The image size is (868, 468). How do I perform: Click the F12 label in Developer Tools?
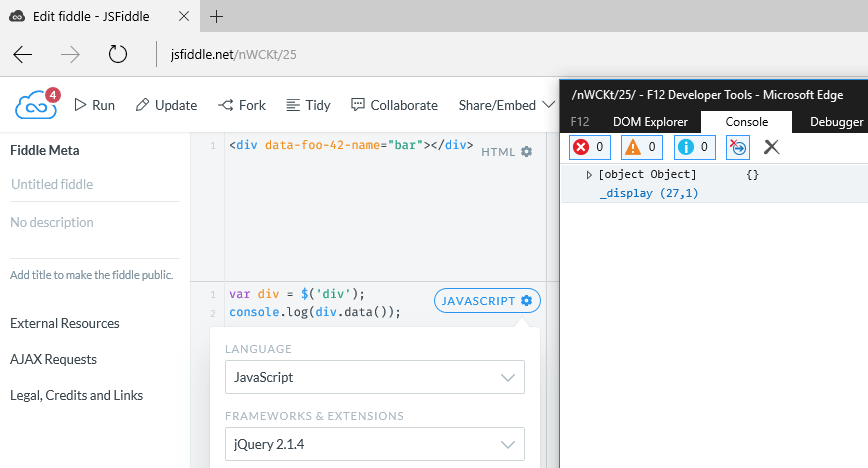[580, 122]
